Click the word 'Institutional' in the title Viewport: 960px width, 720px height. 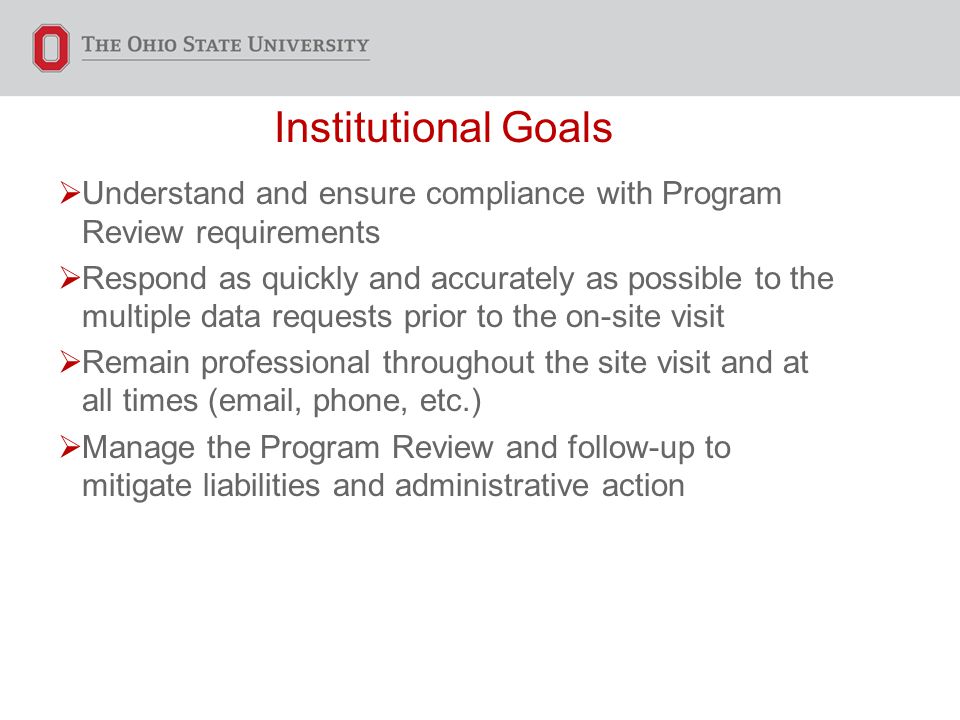383,127
